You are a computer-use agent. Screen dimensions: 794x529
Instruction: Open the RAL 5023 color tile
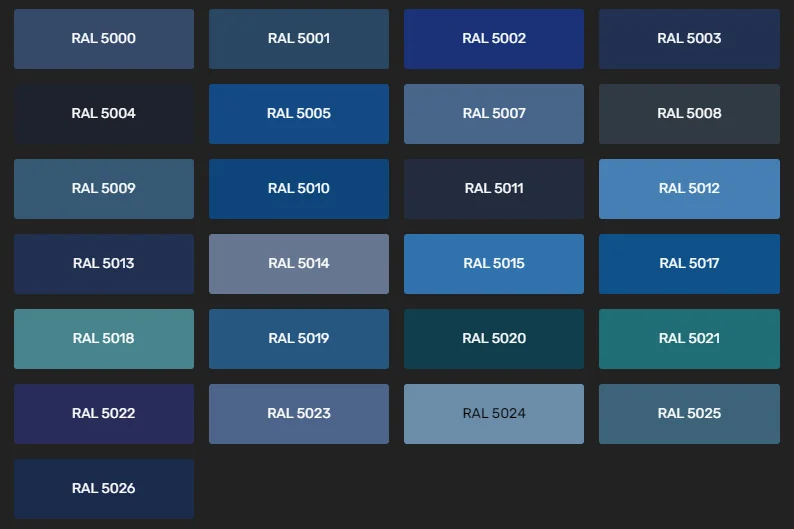coord(299,414)
